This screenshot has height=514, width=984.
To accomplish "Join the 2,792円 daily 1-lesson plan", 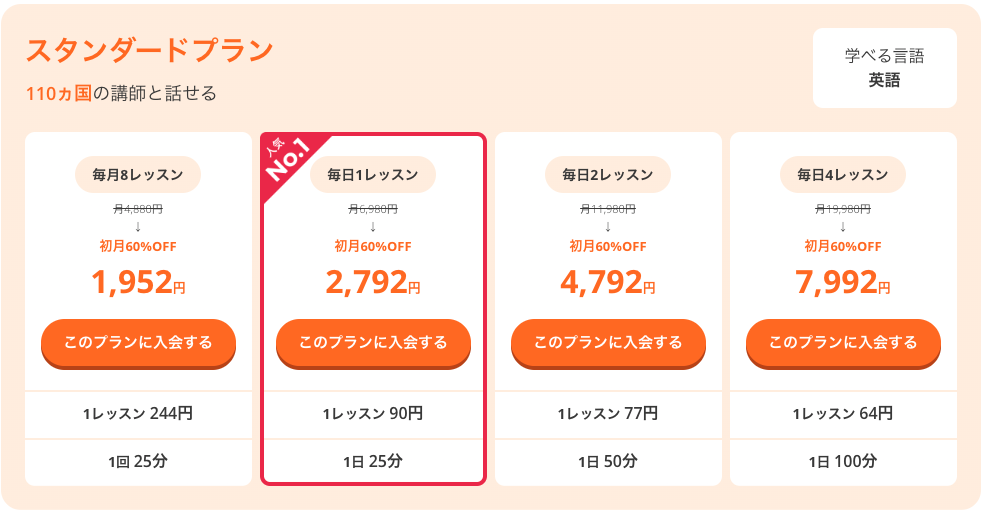I will tap(373, 343).
